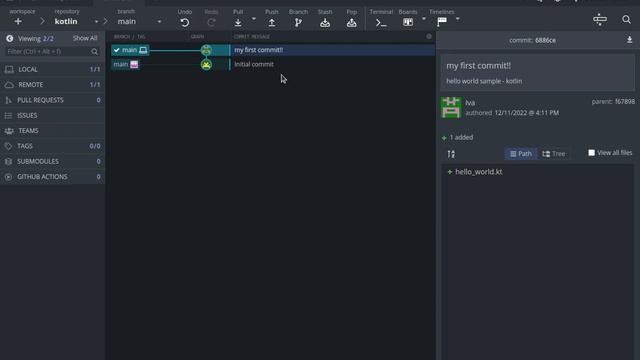
Task: Expand the Timelines dropdown arrow
Action: [458, 19]
